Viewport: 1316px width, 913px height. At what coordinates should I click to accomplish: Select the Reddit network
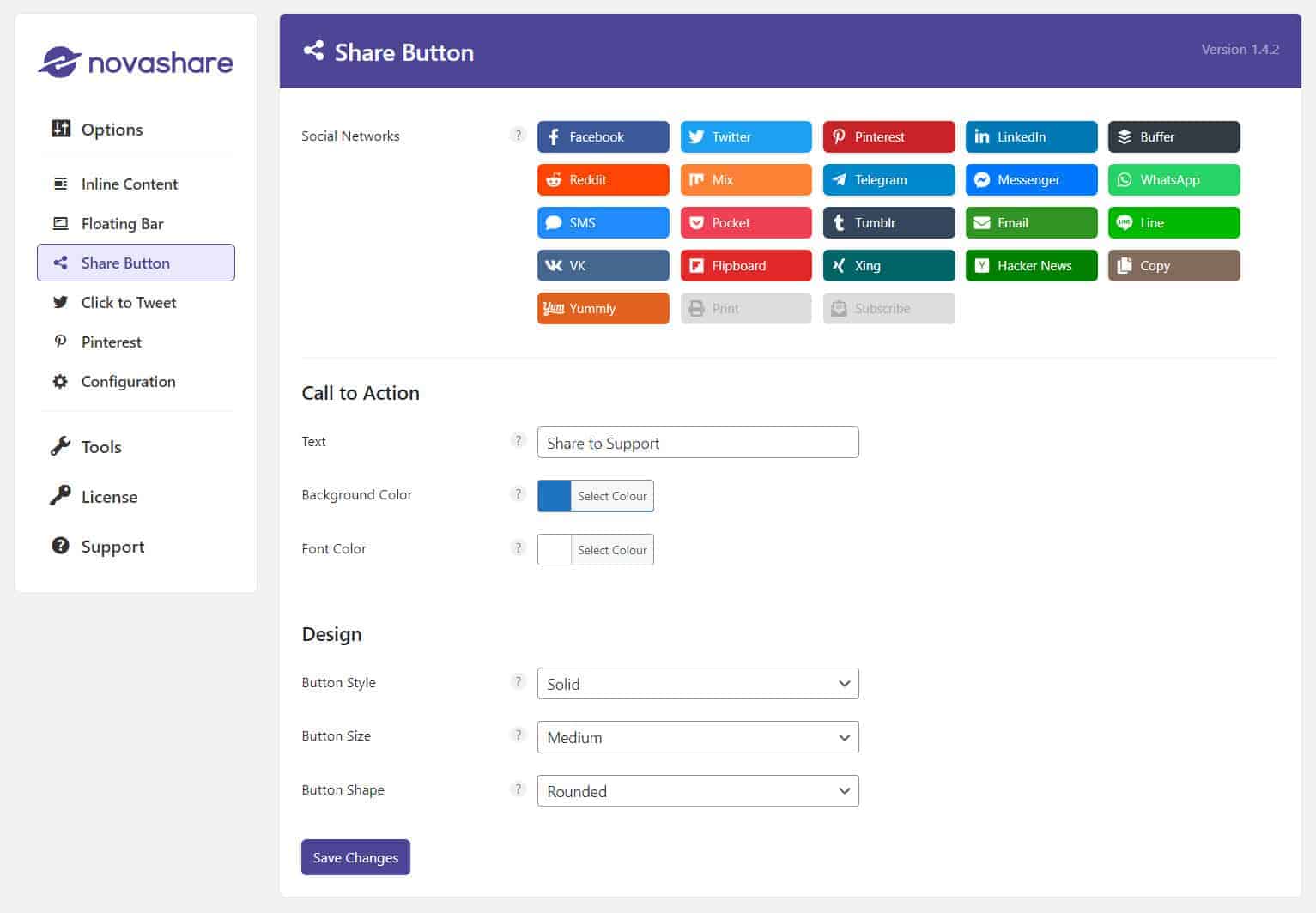click(x=602, y=179)
